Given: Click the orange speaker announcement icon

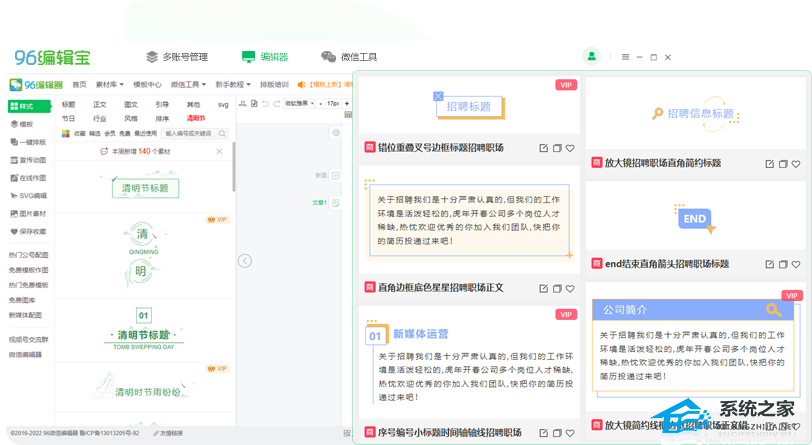Looking at the screenshot, I should click(x=301, y=84).
